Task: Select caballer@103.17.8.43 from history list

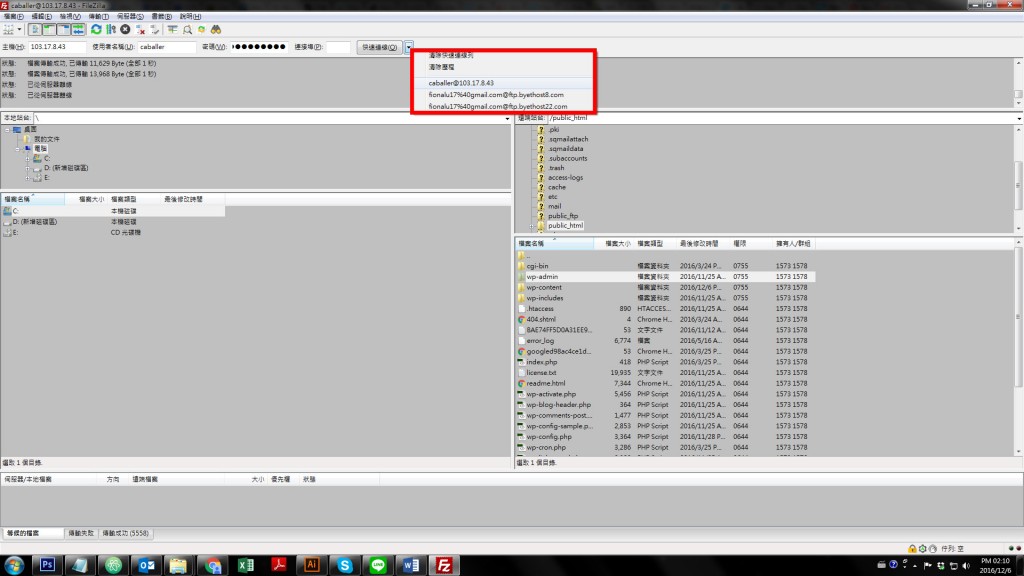Action: [504, 83]
